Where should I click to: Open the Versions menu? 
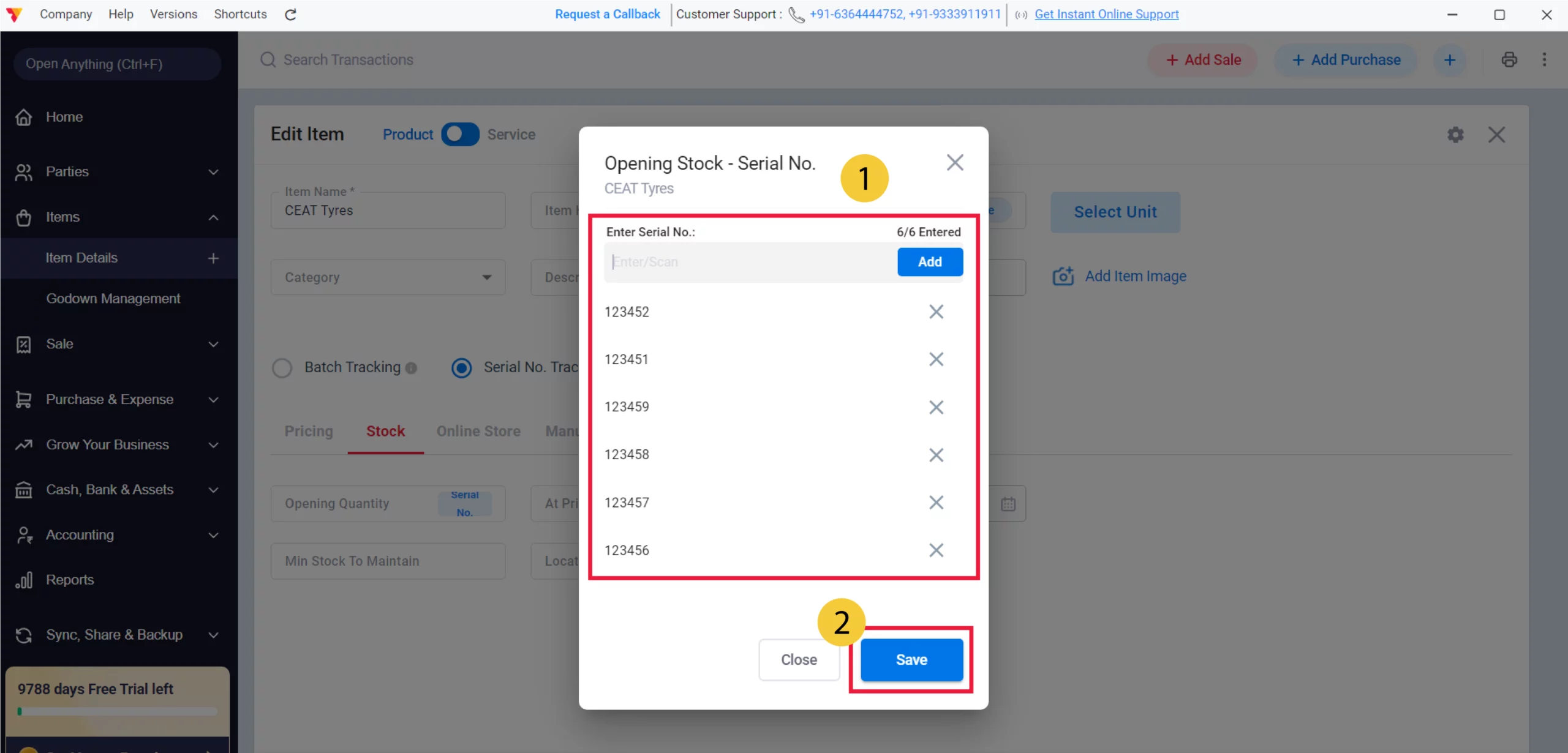[x=173, y=14]
